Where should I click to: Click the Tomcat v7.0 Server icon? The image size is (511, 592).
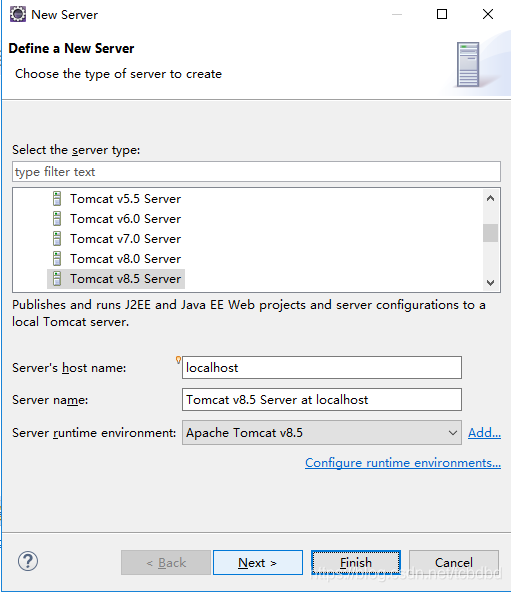coord(57,239)
